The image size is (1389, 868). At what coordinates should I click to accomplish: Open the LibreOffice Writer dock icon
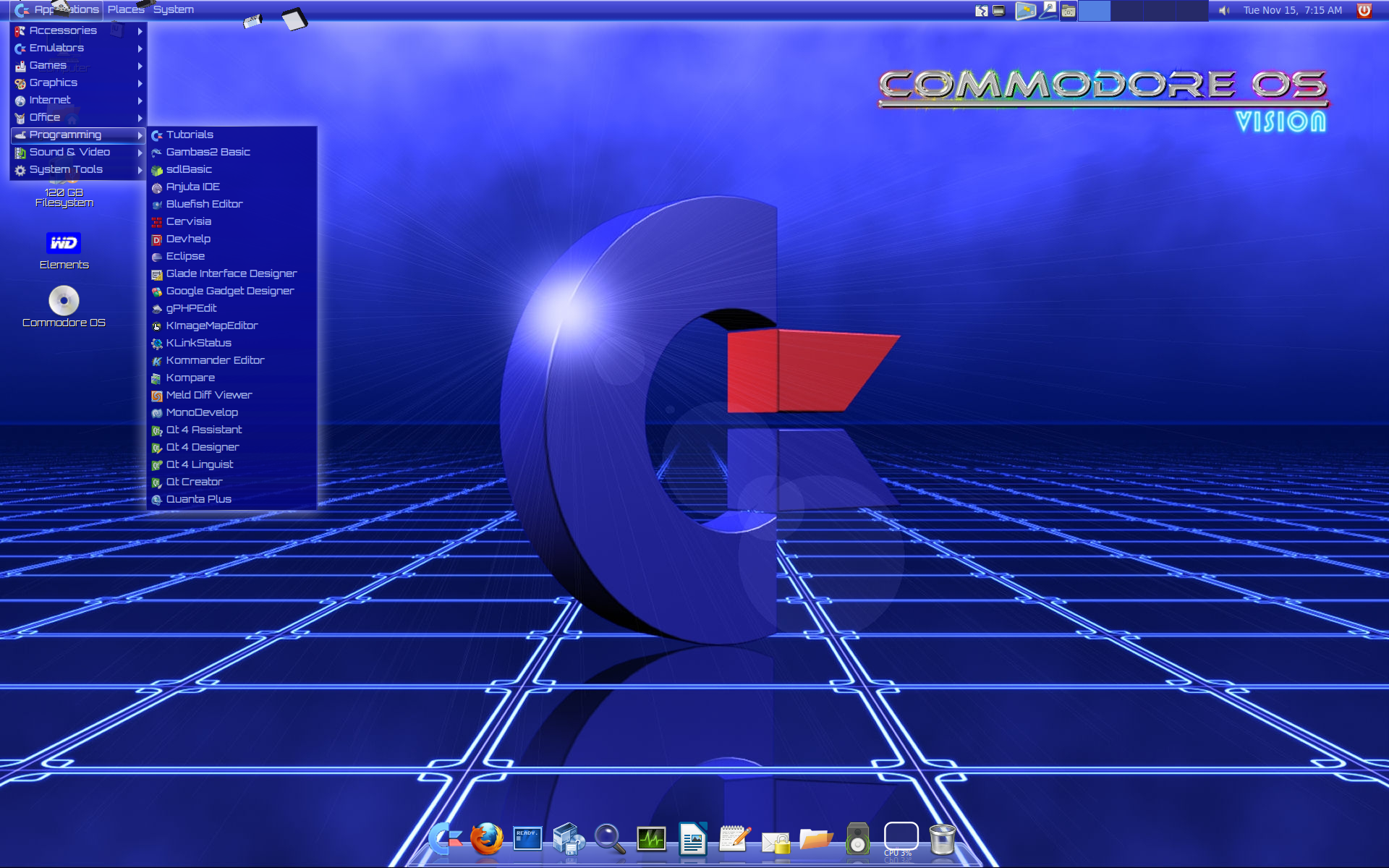[692, 839]
